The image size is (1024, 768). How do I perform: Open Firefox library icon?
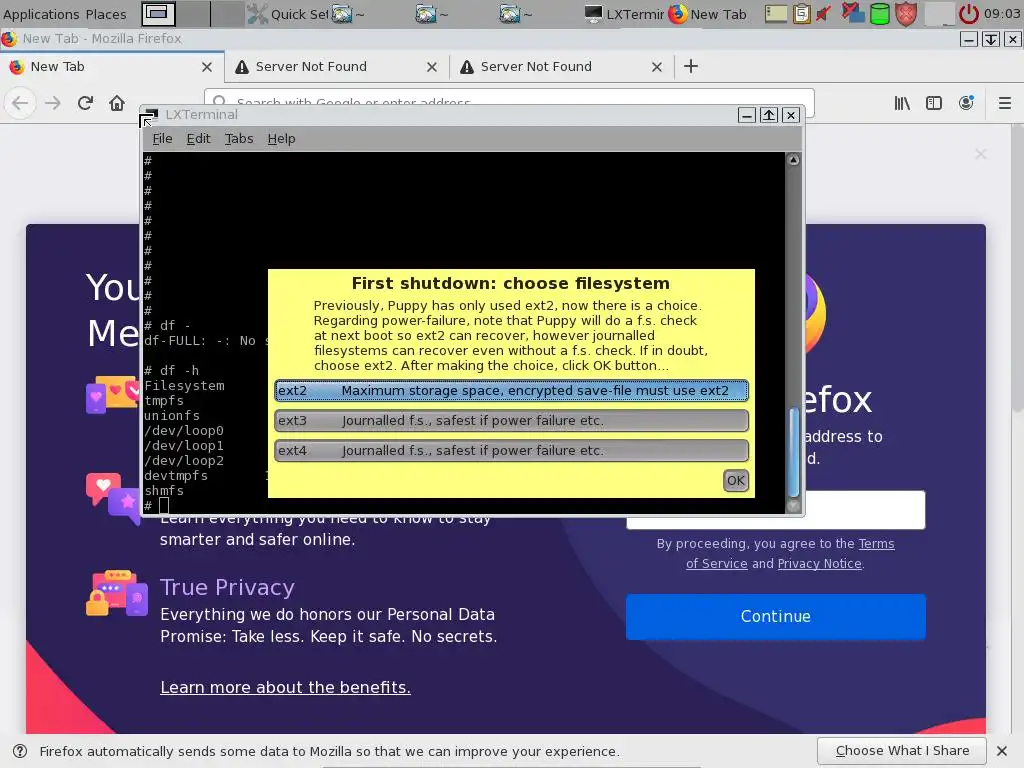[x=902, y=103]
